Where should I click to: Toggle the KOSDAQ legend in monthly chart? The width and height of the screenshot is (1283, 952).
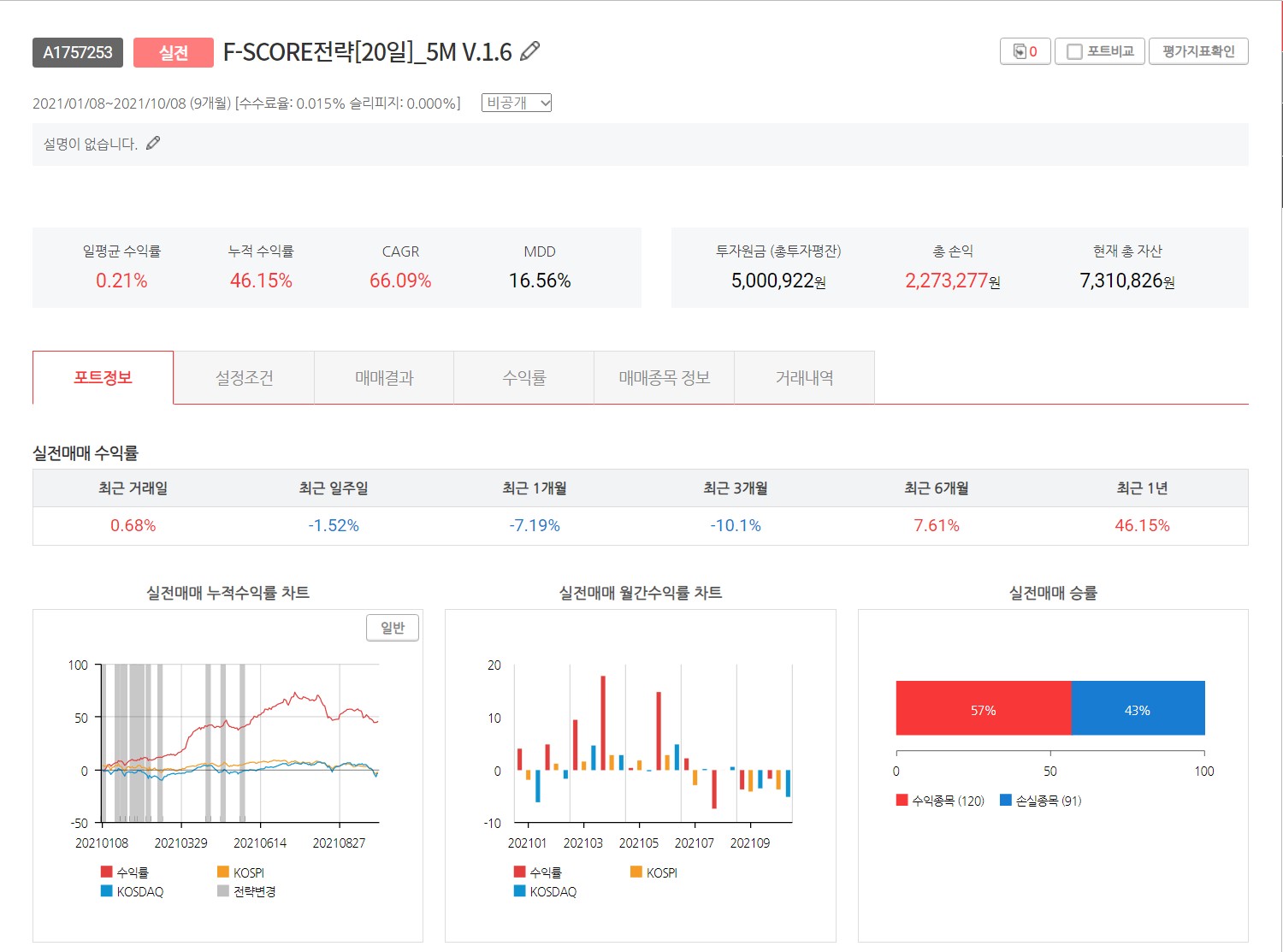(x=545, y=891)
